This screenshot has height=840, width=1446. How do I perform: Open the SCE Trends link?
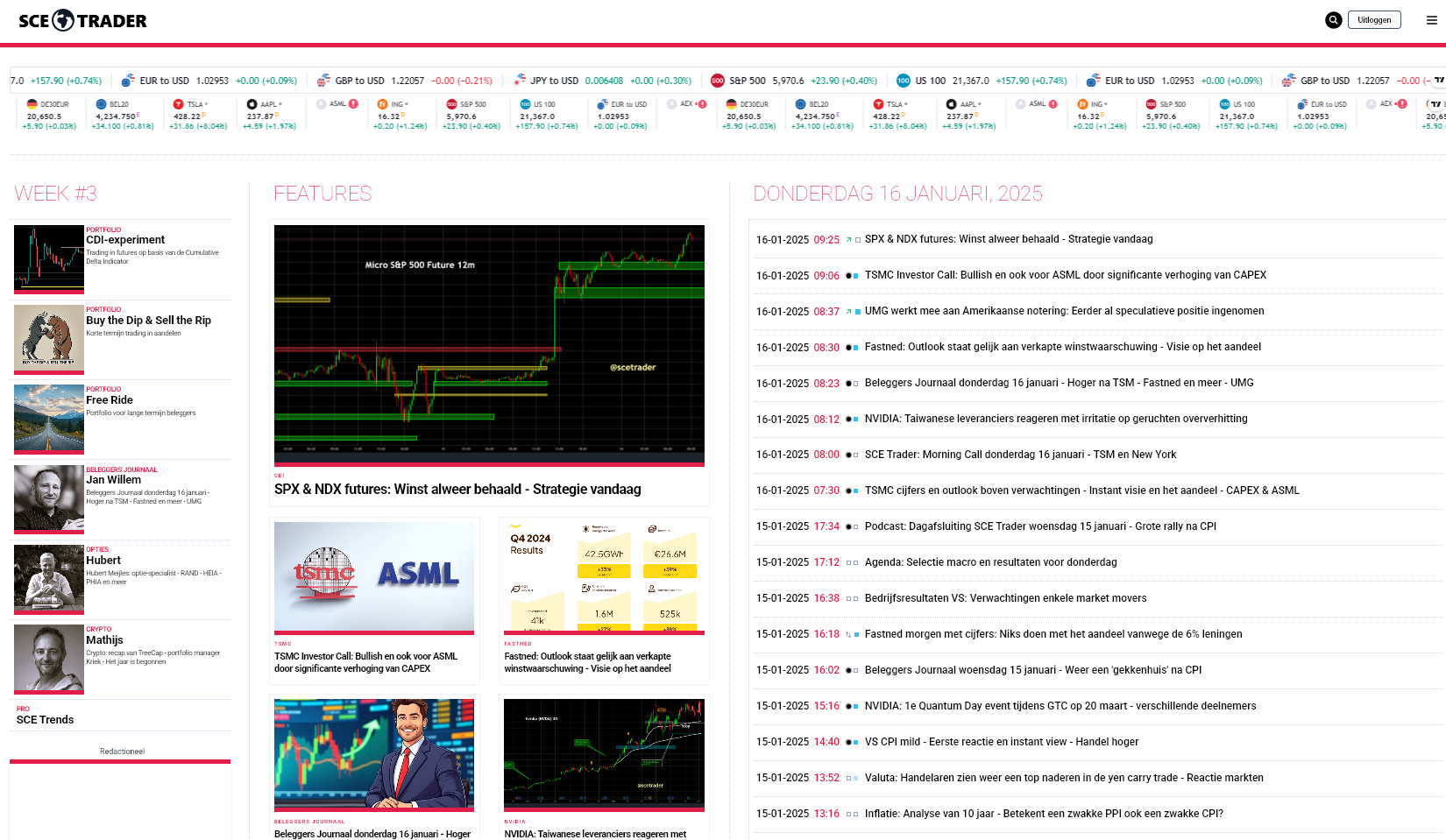click(45, 720)
